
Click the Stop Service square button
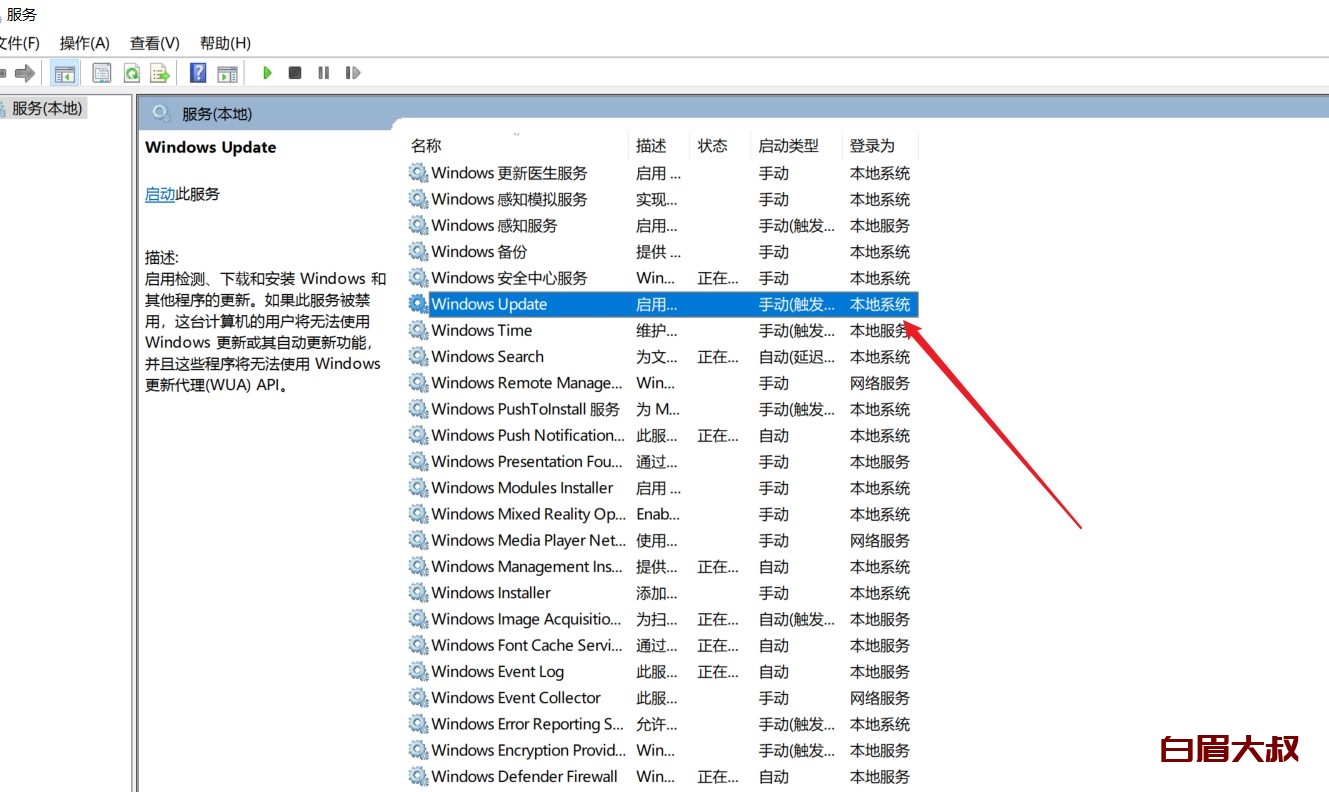295,73
